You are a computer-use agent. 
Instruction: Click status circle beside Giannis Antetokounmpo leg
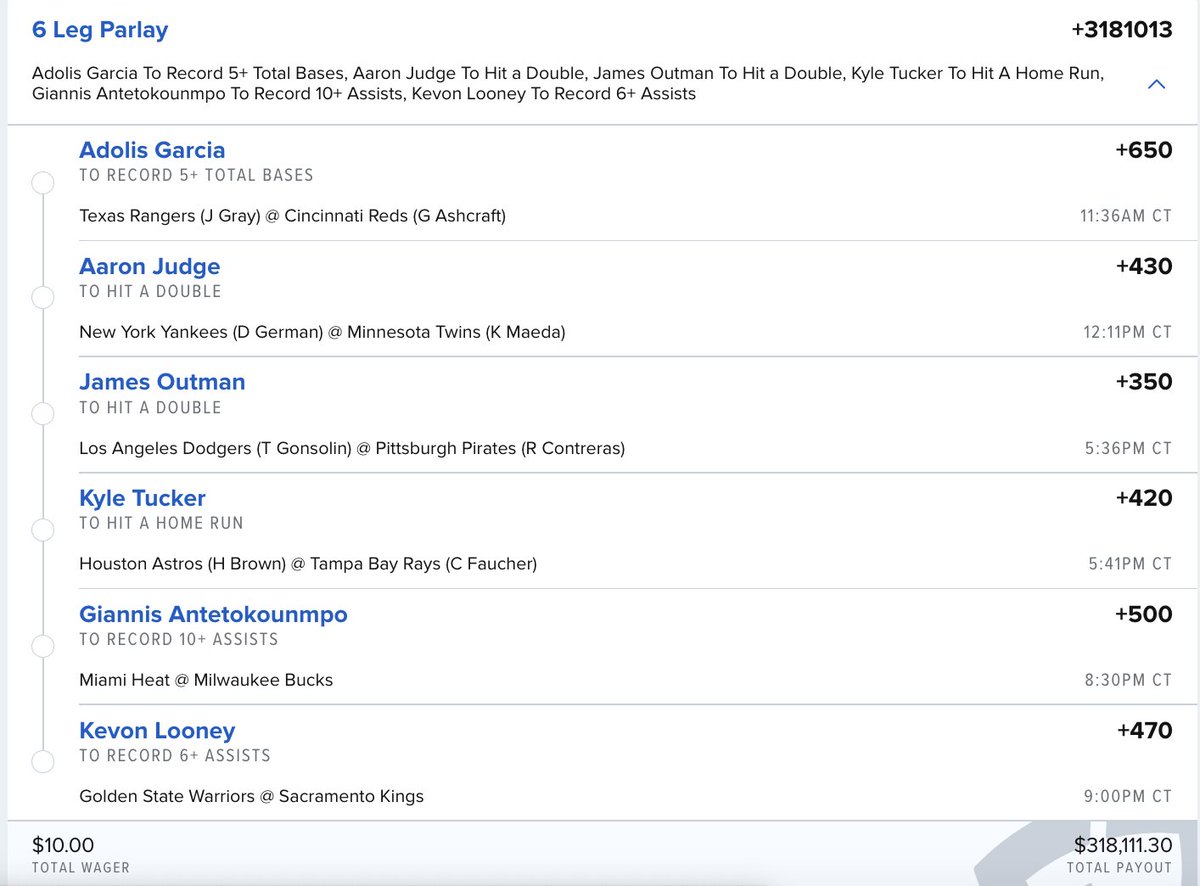tap(43, 646)
